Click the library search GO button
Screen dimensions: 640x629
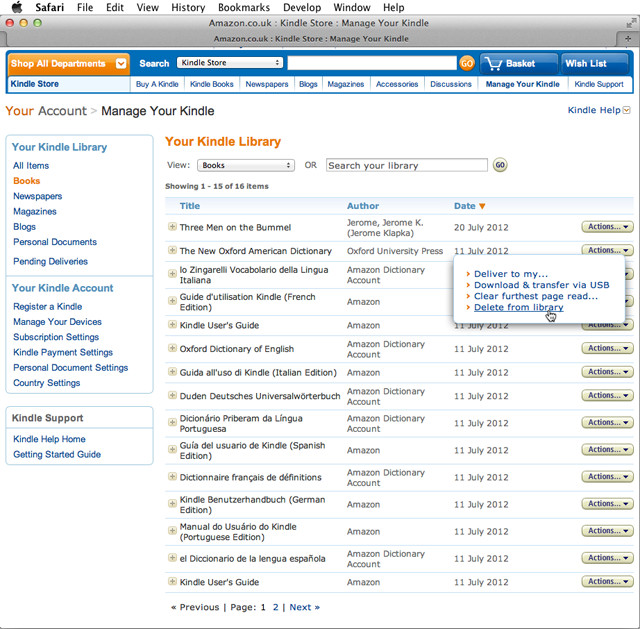click(x=500, y=165)
